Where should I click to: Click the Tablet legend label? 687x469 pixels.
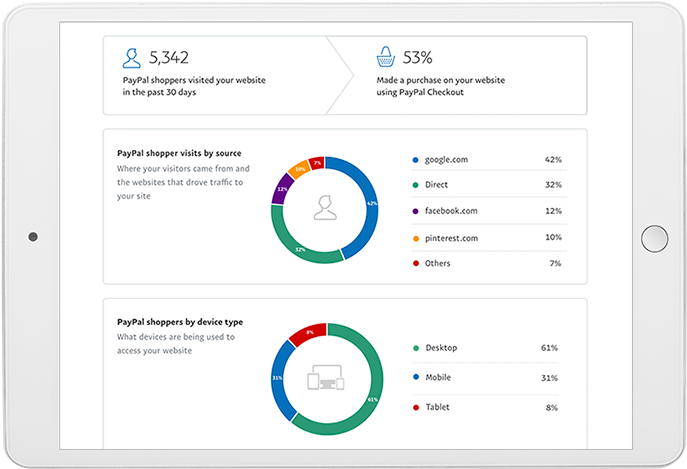437,407
